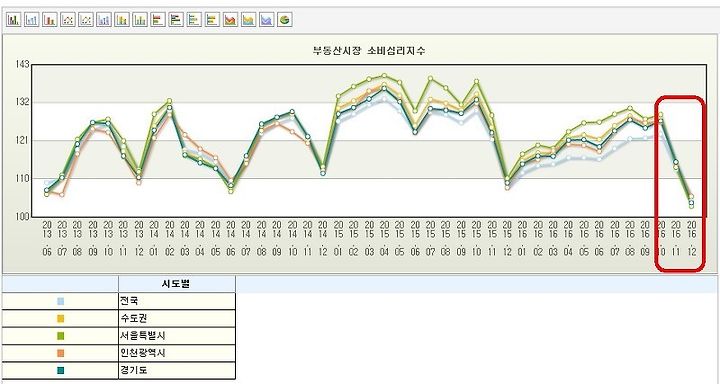Click the 2015 04 x-axis label
720x384 pixels.
pos(384,239)
